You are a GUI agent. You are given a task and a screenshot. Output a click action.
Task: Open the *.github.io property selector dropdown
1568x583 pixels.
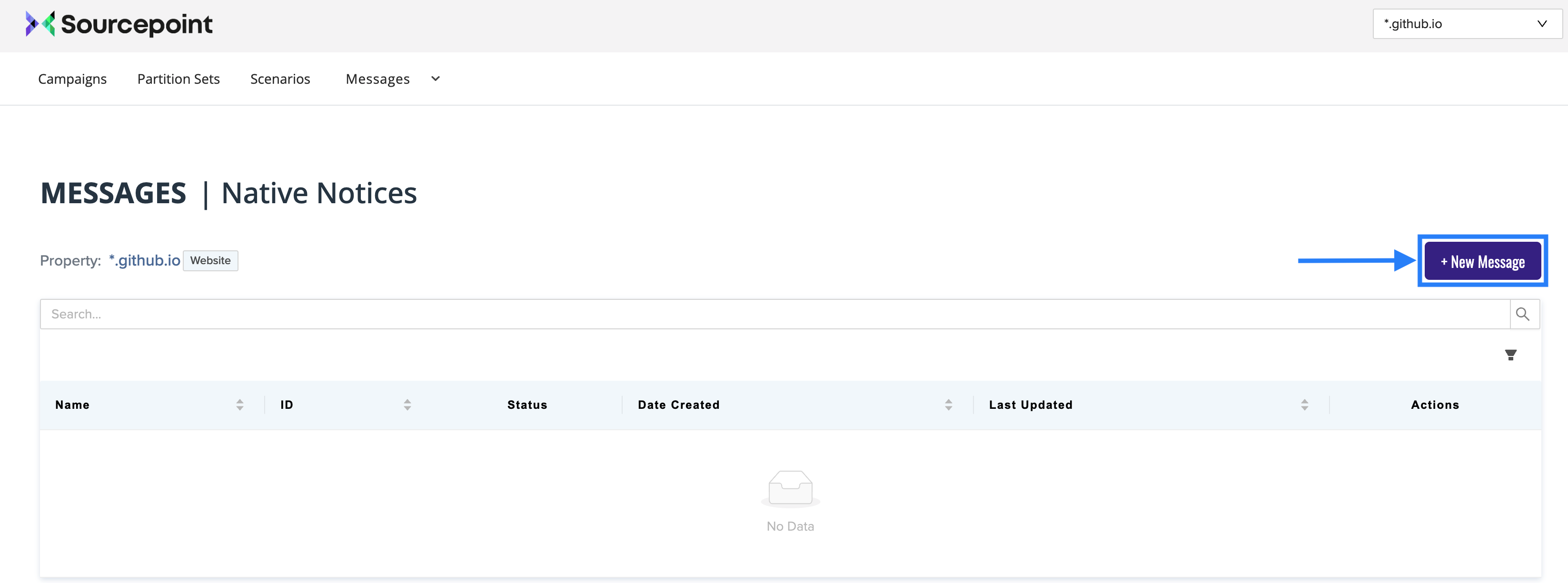point(1467,24)
